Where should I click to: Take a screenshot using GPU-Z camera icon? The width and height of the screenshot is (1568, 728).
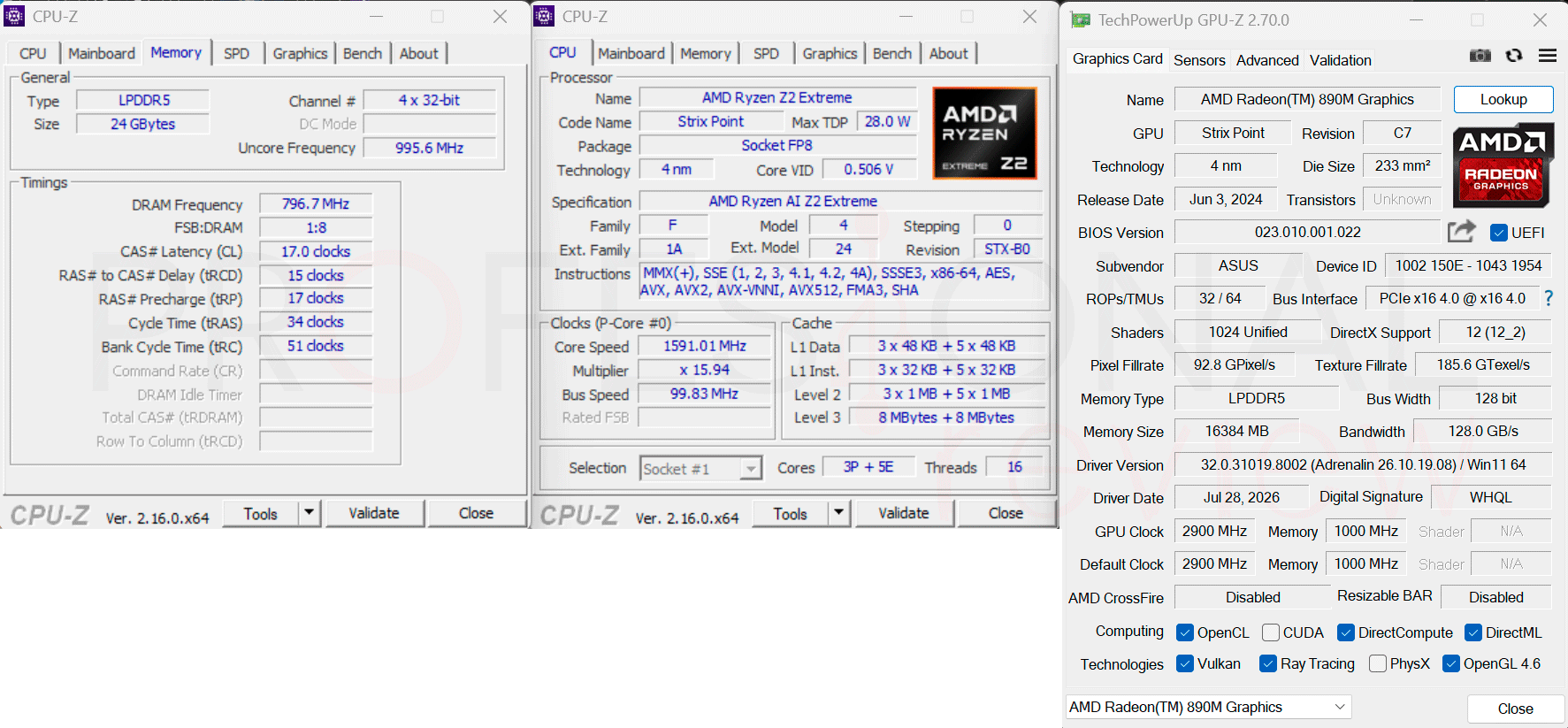(x=1480, y=56)
